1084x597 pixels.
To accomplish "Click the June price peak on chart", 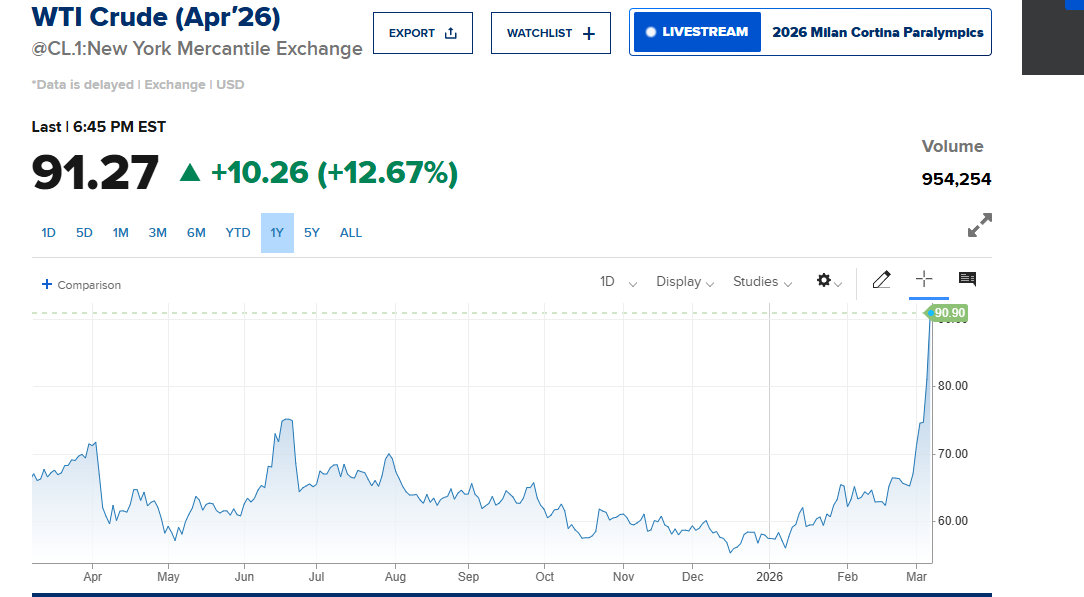I will pos(287,420).
